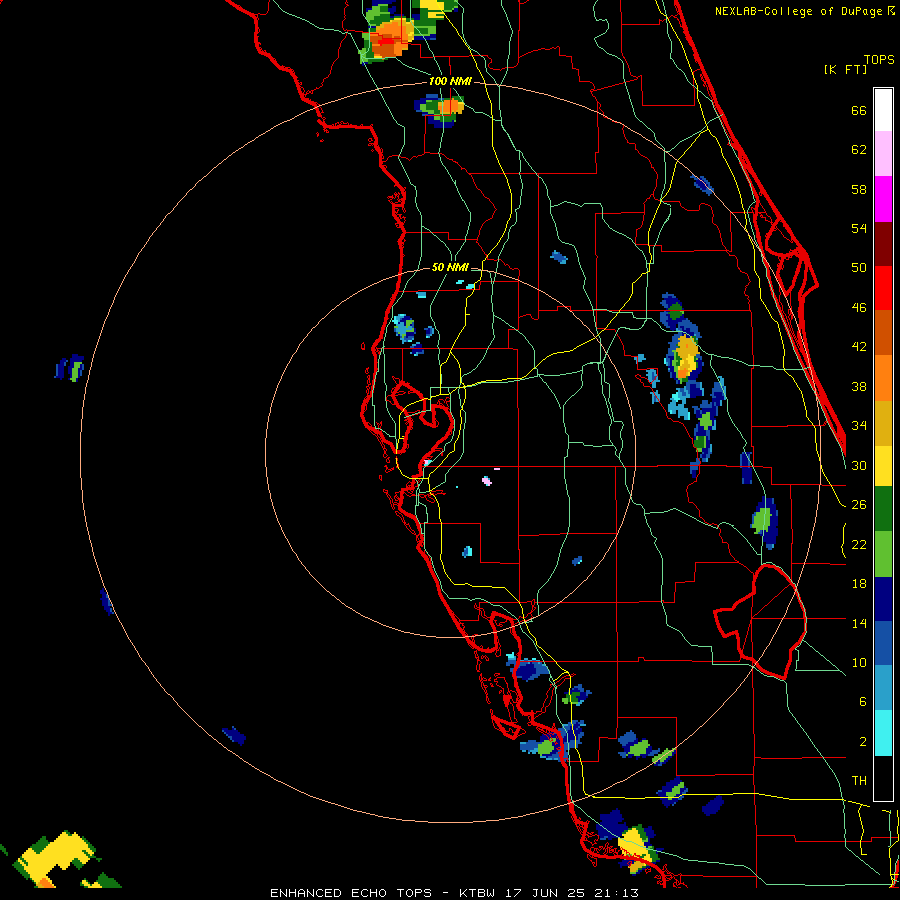Click the 38 value on the legend
900x900 pixels.
click(x=859, y=386)
